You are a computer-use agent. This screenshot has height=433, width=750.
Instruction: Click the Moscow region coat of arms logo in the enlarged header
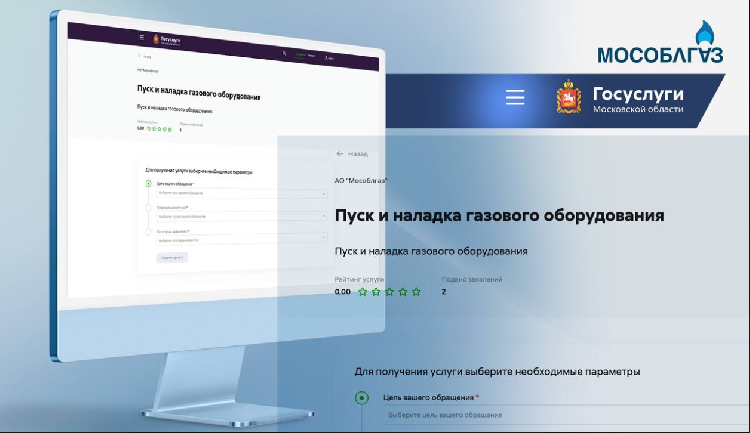[569, 97]
